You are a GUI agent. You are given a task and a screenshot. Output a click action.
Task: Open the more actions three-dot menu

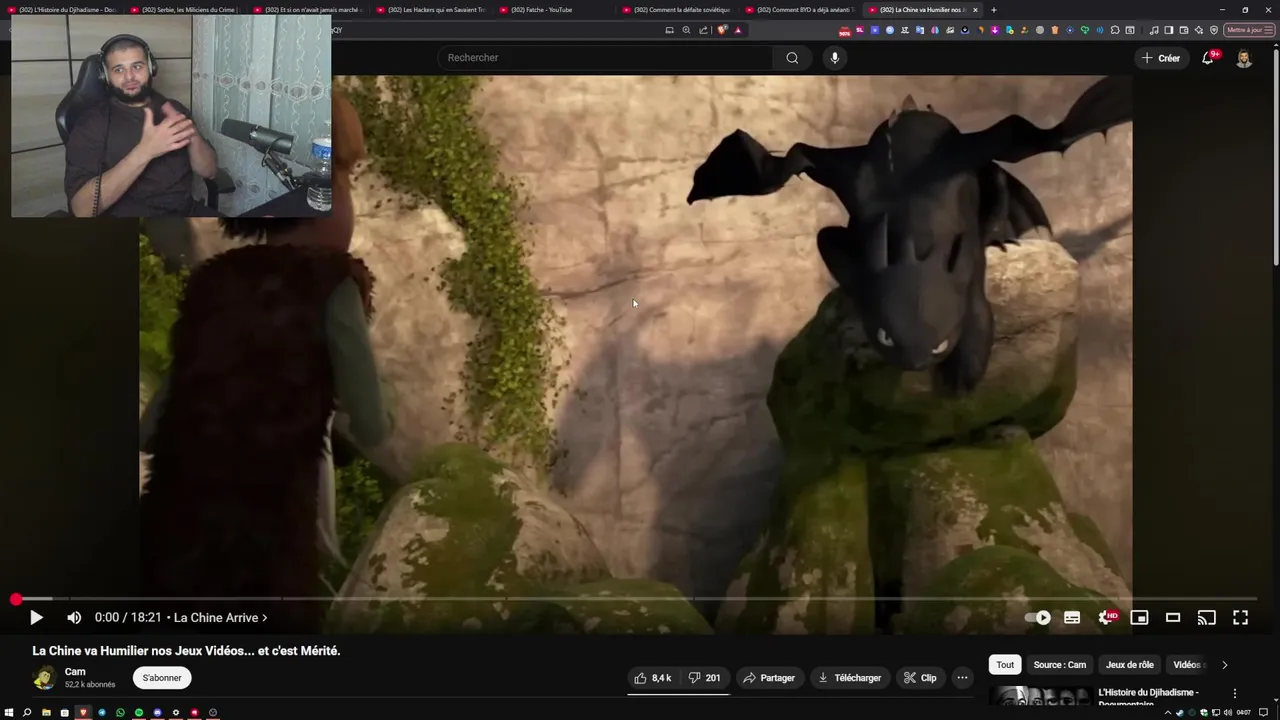tap(962, 678)
